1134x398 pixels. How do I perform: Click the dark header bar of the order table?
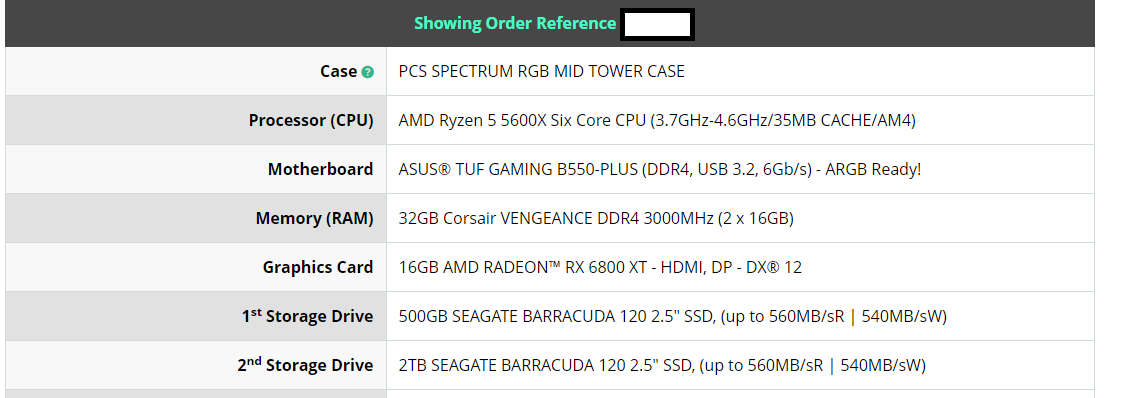click(x=550, y=24)
